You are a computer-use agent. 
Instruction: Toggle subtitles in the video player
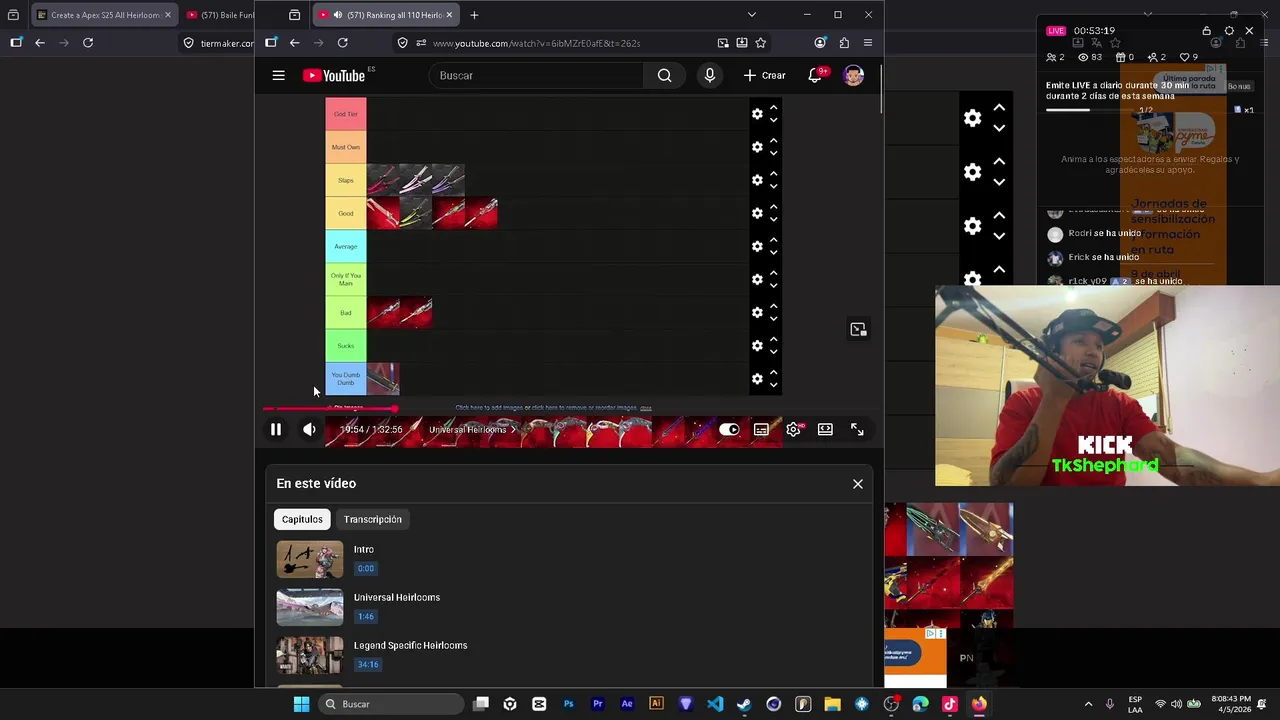click(761, 429)
